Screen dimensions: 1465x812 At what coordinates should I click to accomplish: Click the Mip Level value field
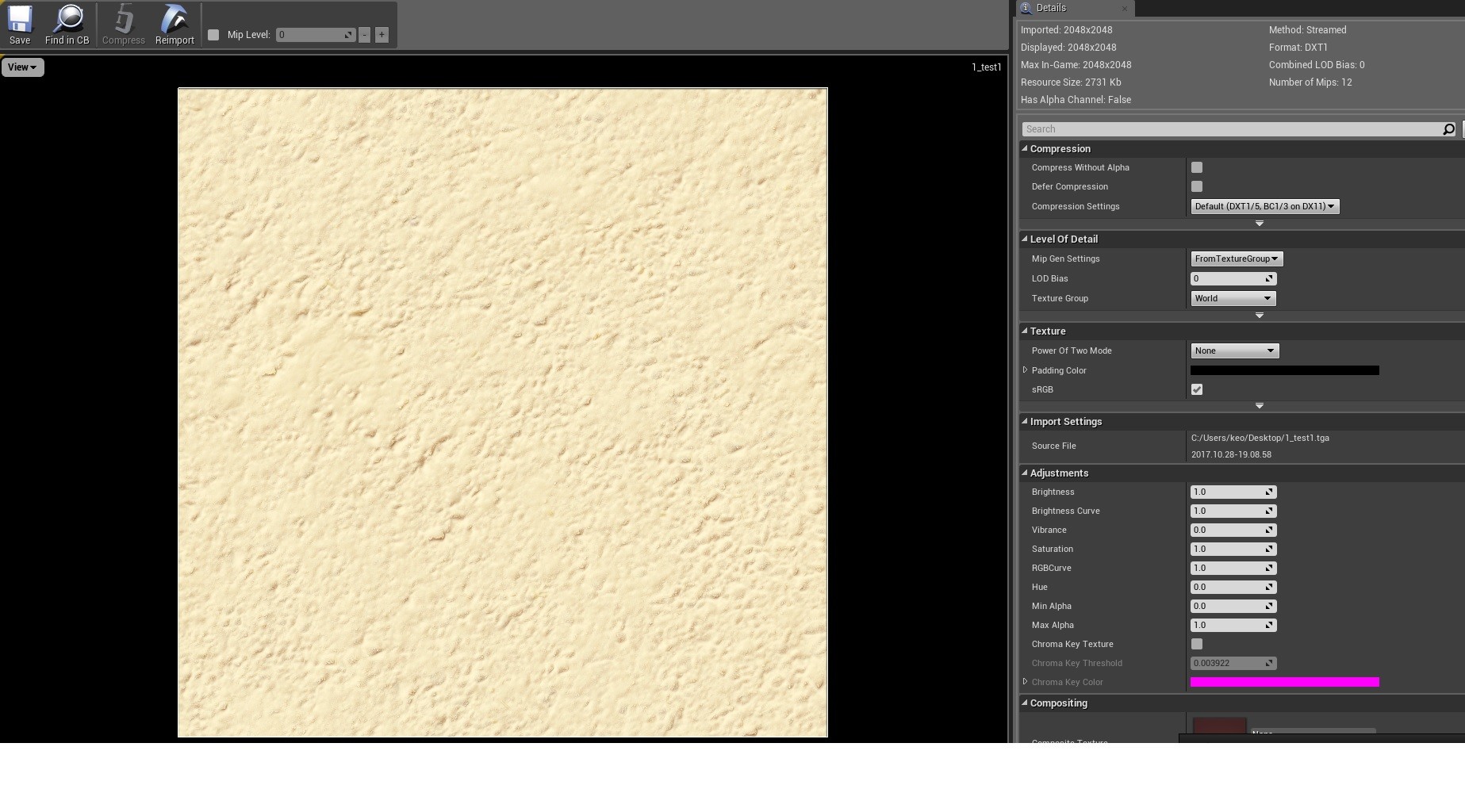pyautogui.click(x=315, y=35)
